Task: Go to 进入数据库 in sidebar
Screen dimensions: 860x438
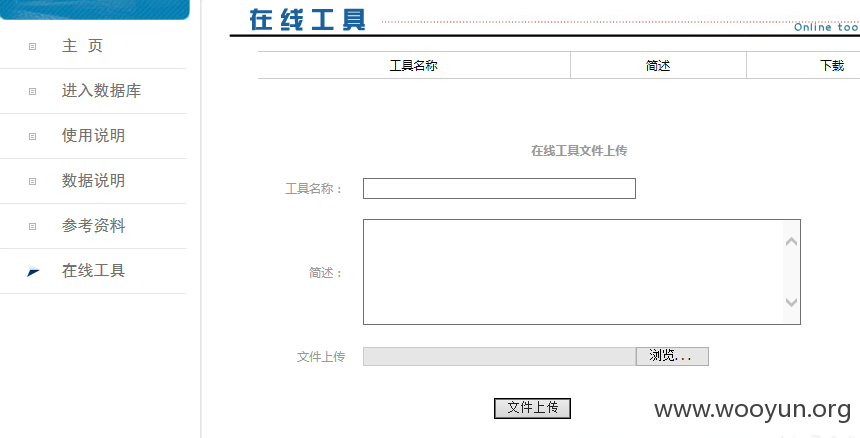Action: click(101, 91)
